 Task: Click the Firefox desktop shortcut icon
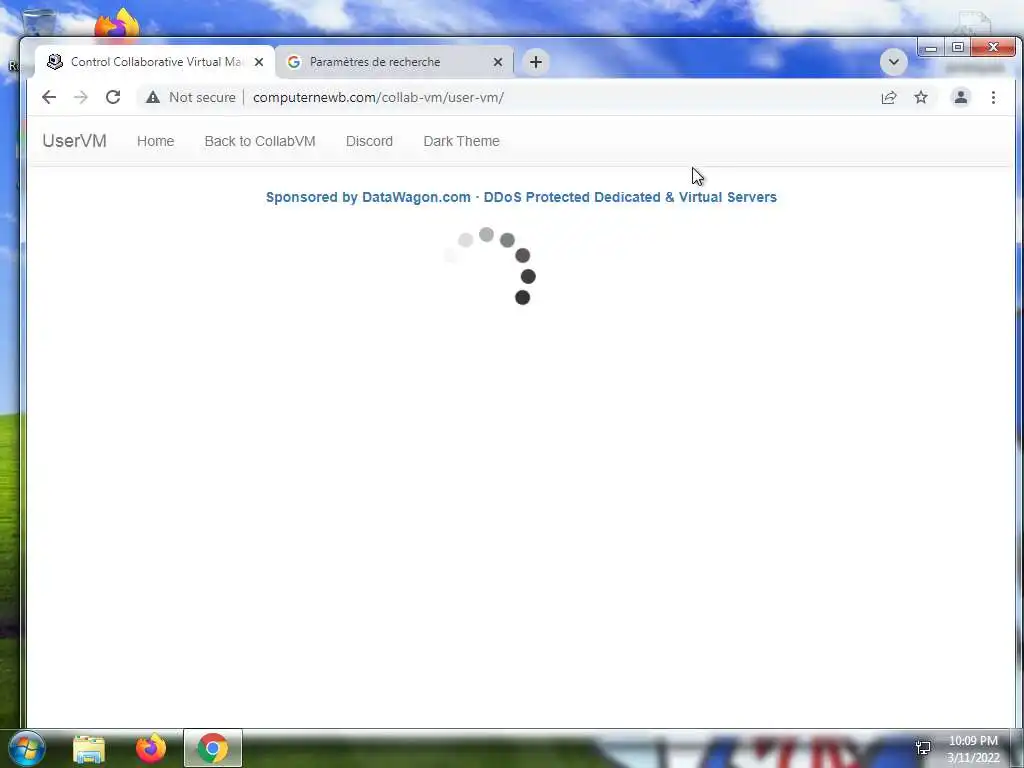pos(117,24)
